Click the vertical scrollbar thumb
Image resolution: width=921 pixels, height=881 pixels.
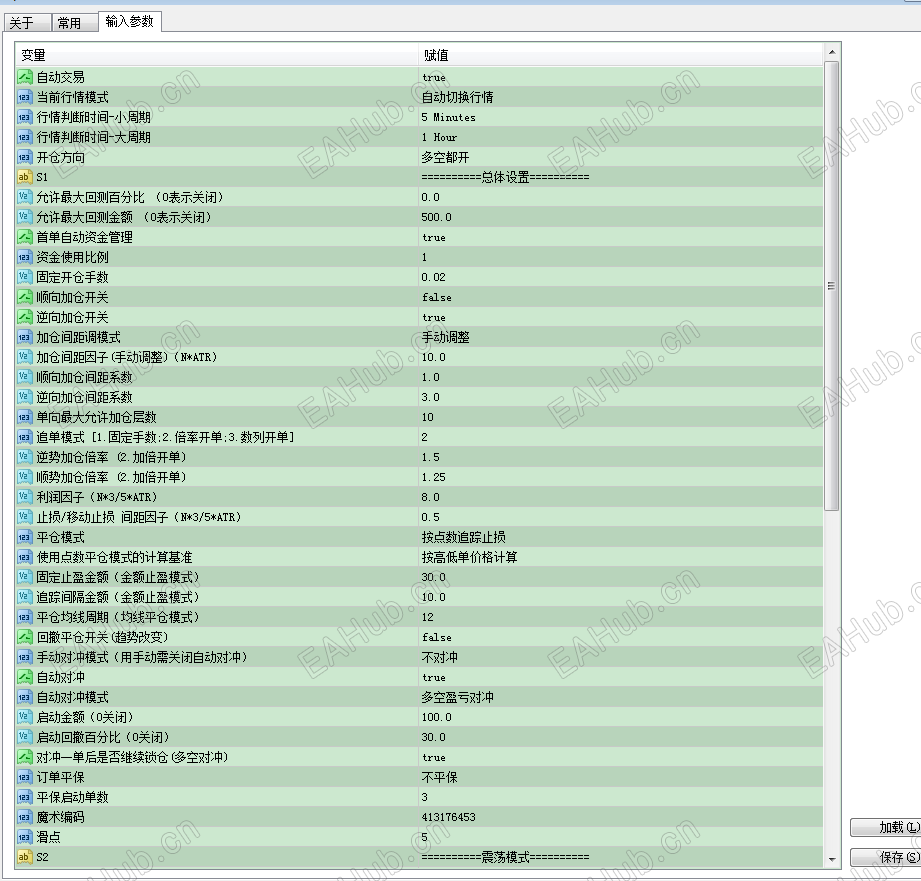[x=832, y=286]
